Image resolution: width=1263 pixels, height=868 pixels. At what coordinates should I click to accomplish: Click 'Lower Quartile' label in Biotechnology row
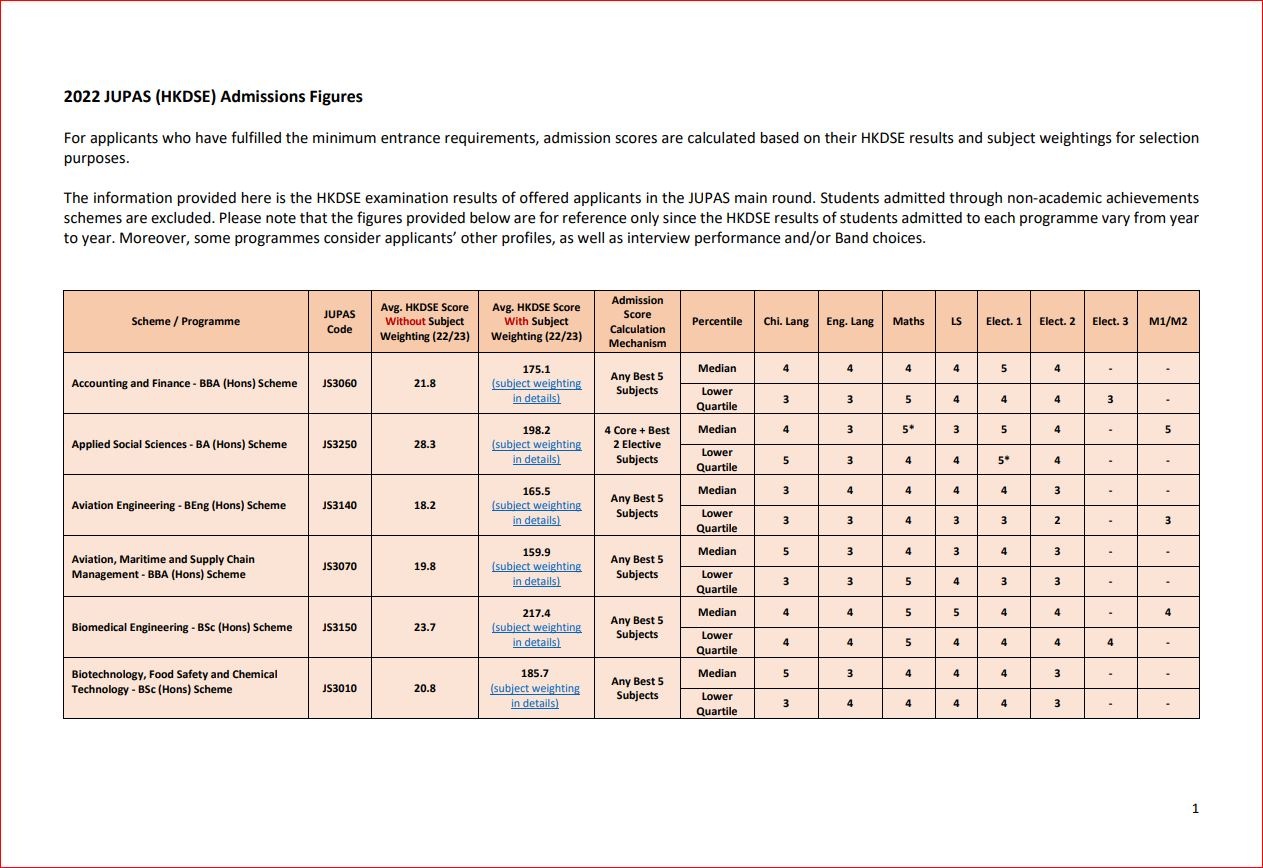click(x=717, y=704)
